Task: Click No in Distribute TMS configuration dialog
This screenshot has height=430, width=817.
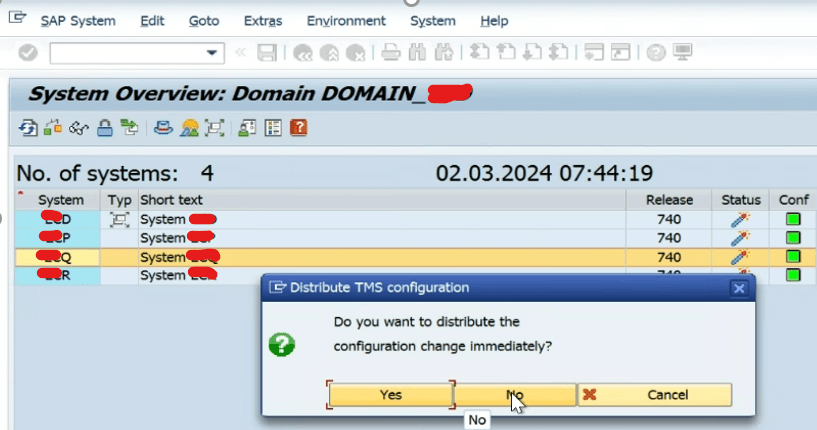Action: coord(515,395)
